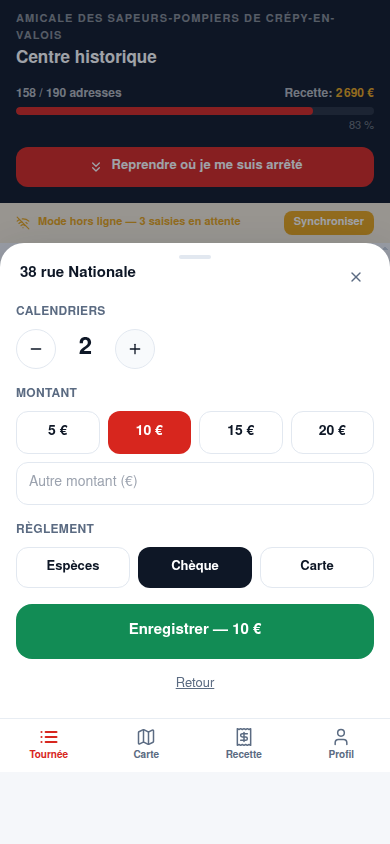Choose Chèque as payment method
390x844 pixels.
coord(195,567)
